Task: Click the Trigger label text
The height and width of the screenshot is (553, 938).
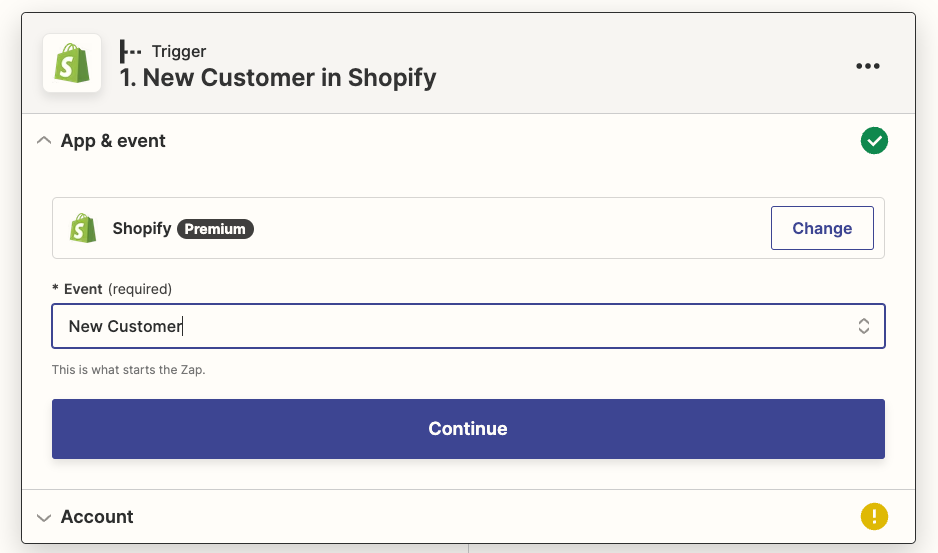Action: (179, 51)
